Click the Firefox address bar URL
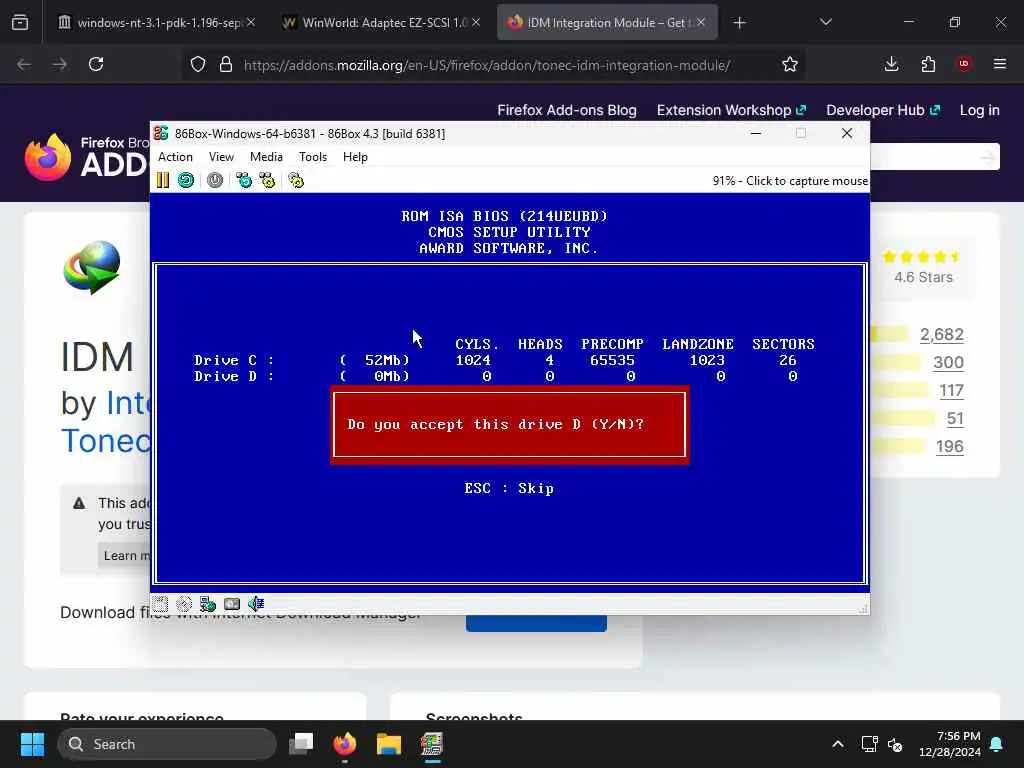This screenshot has width=1024, height=768. tap(487, 65)
